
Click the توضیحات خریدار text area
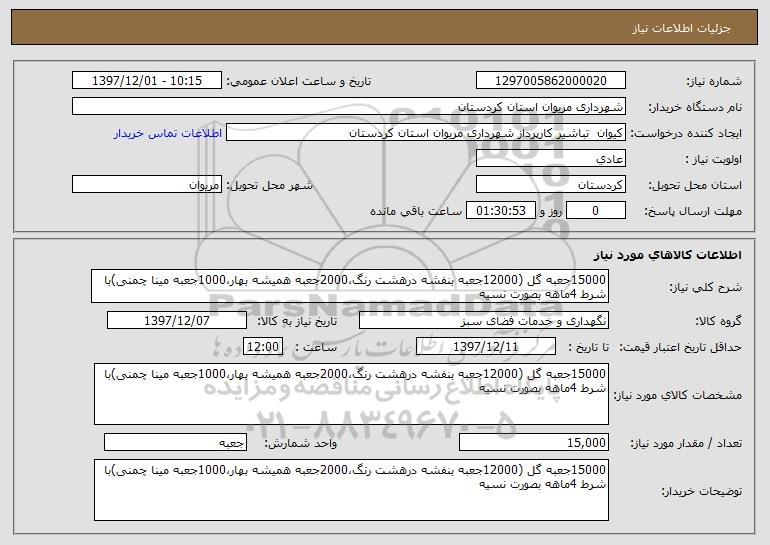pos(351,490)
